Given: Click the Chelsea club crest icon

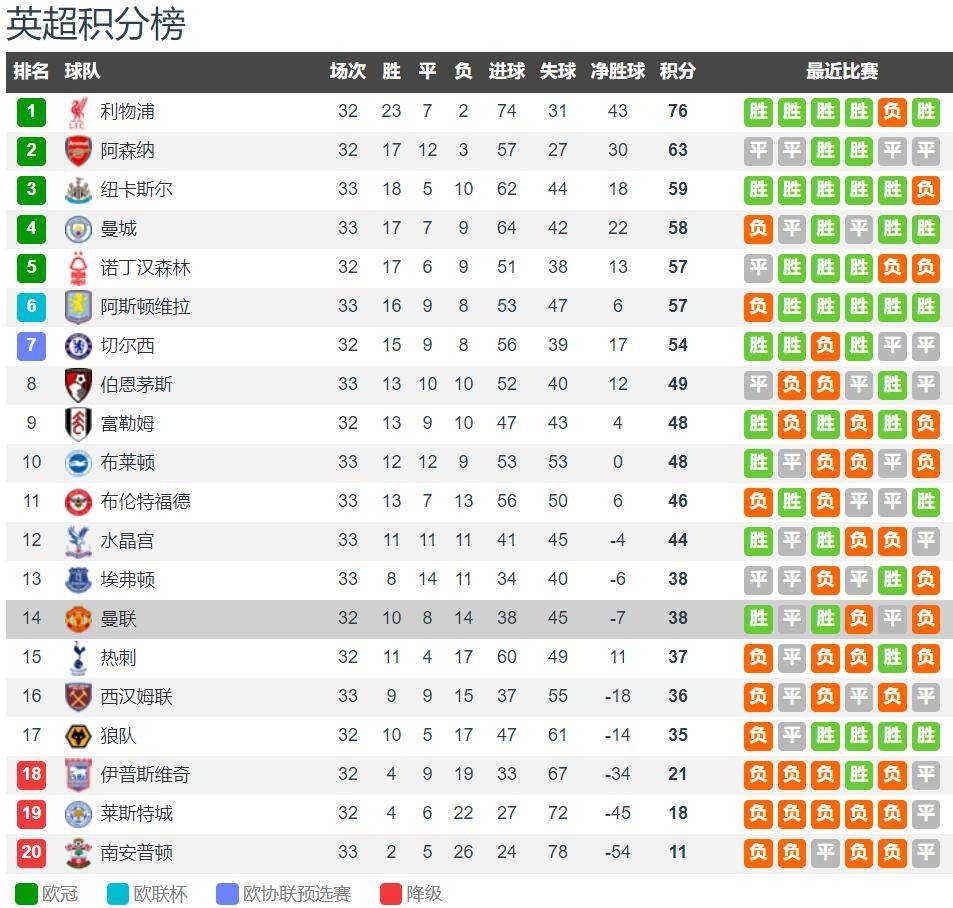Looking at the screenshot, I should click(78, 346).
